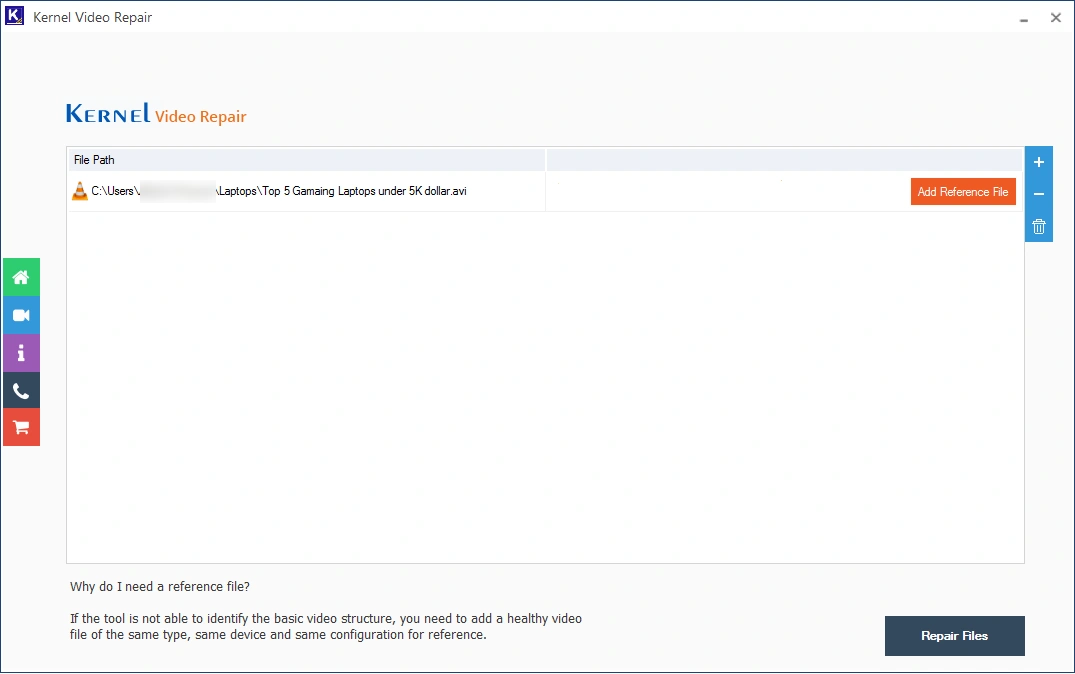Open the purple info sidebar icon
This screenshot has height=674, width=1075.
coord(21,353)
